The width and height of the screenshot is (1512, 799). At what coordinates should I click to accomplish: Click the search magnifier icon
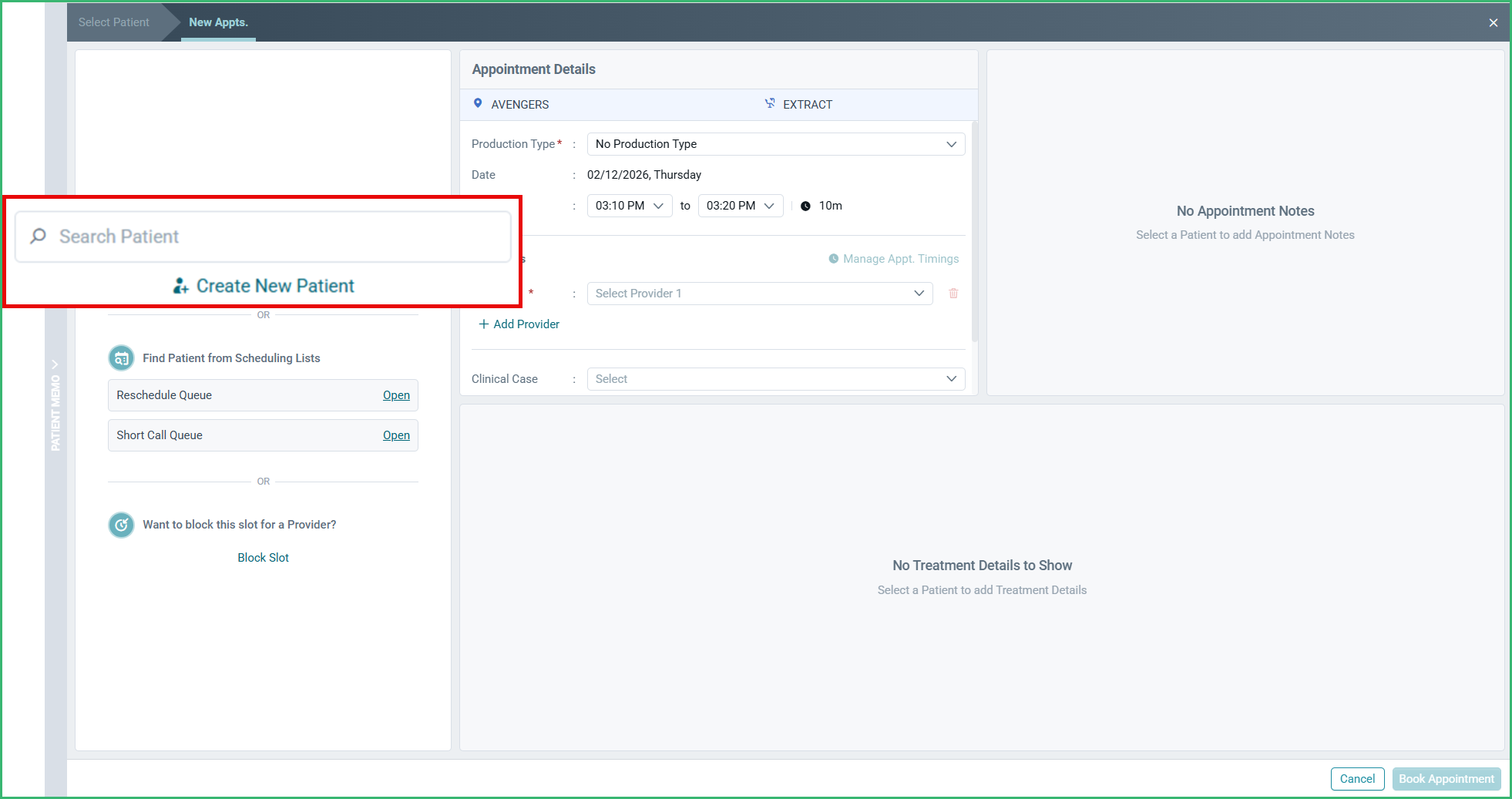(x=39, y=237)
